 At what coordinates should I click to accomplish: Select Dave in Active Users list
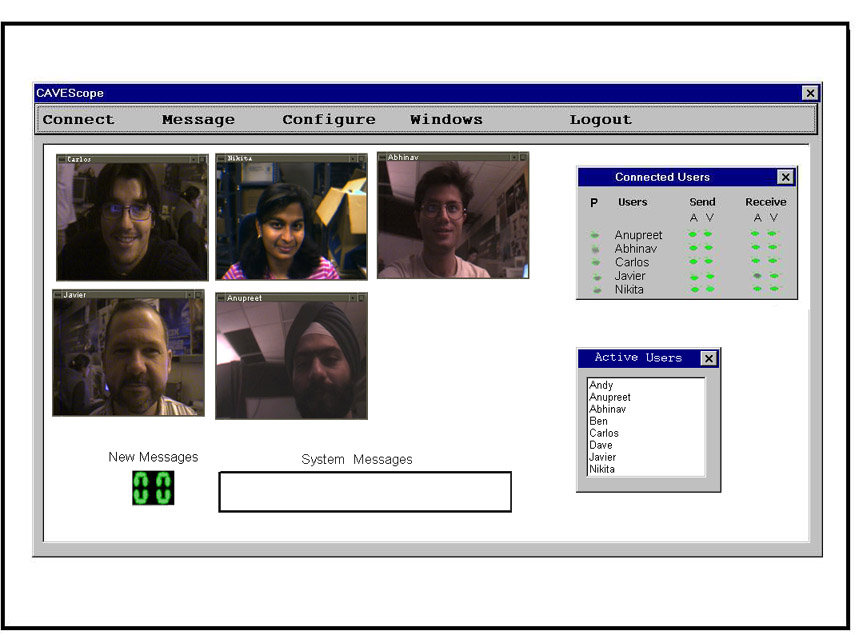click(601, 445)
